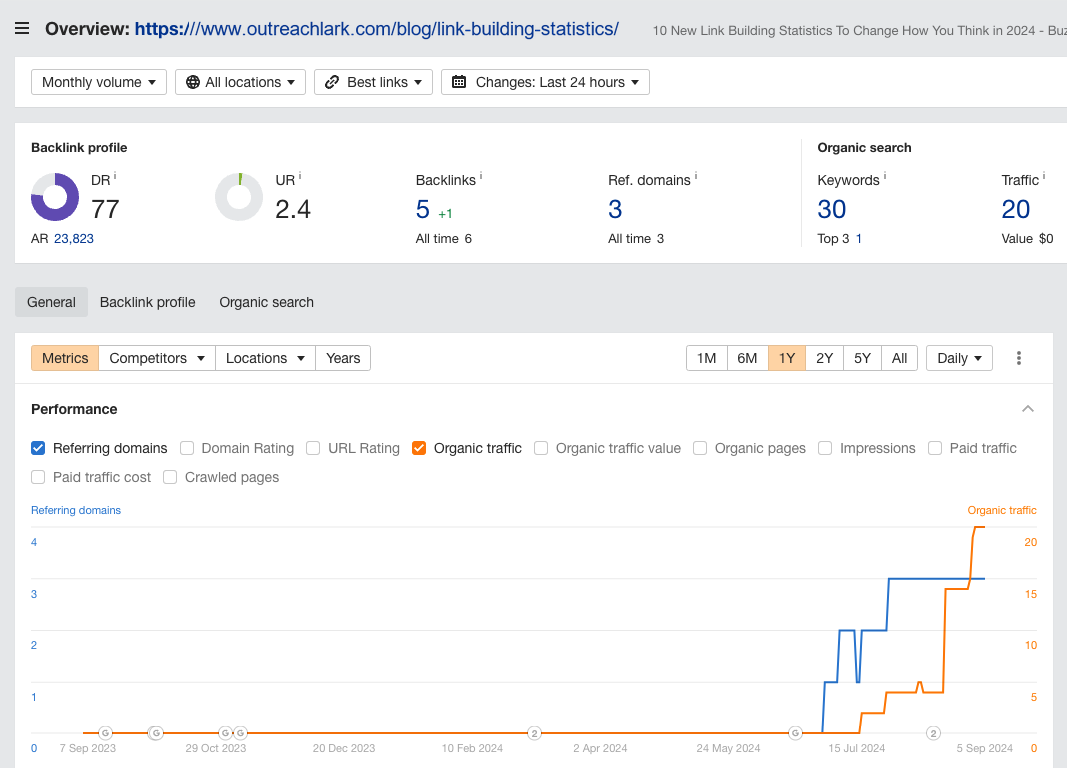Switch to Organic search tab
The width and height of the screenshot is (1067, 768).
pos(267,302)
